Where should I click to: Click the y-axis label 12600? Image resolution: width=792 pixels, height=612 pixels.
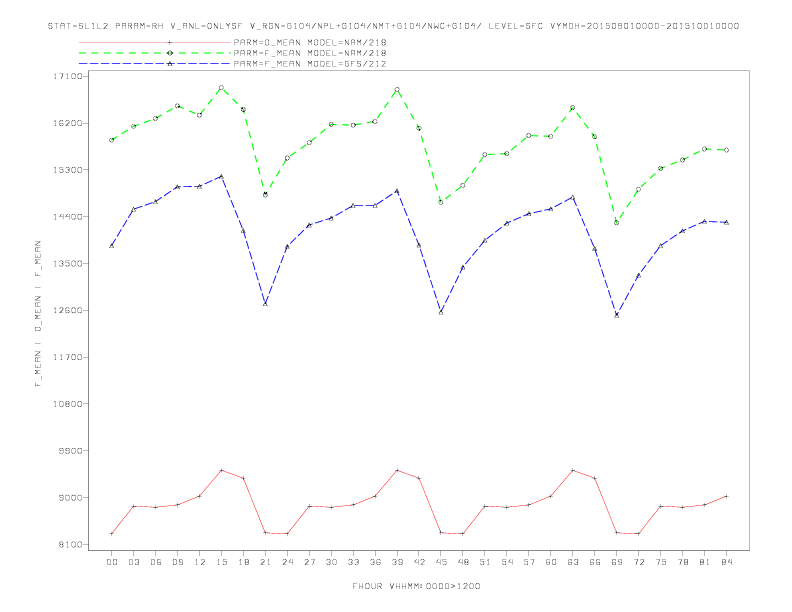(x=68, y=310)
